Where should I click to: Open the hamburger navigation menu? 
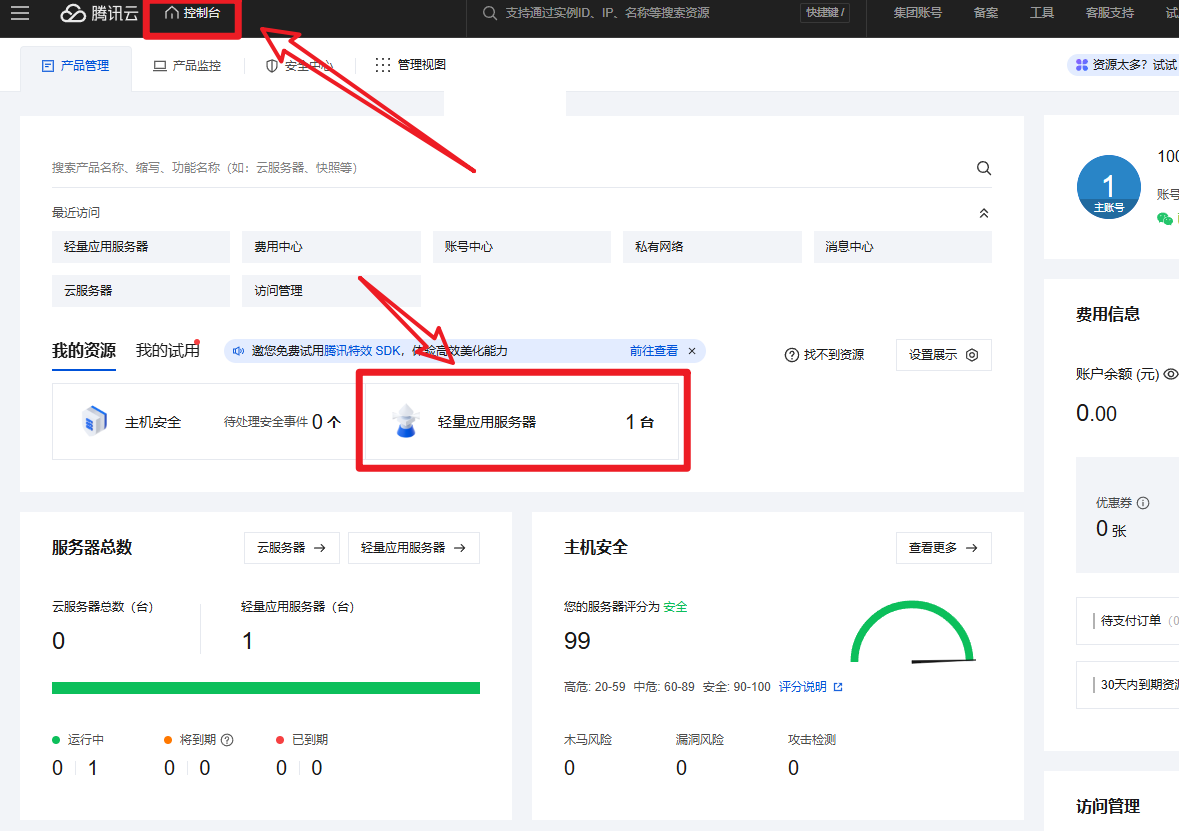[20, 13]
